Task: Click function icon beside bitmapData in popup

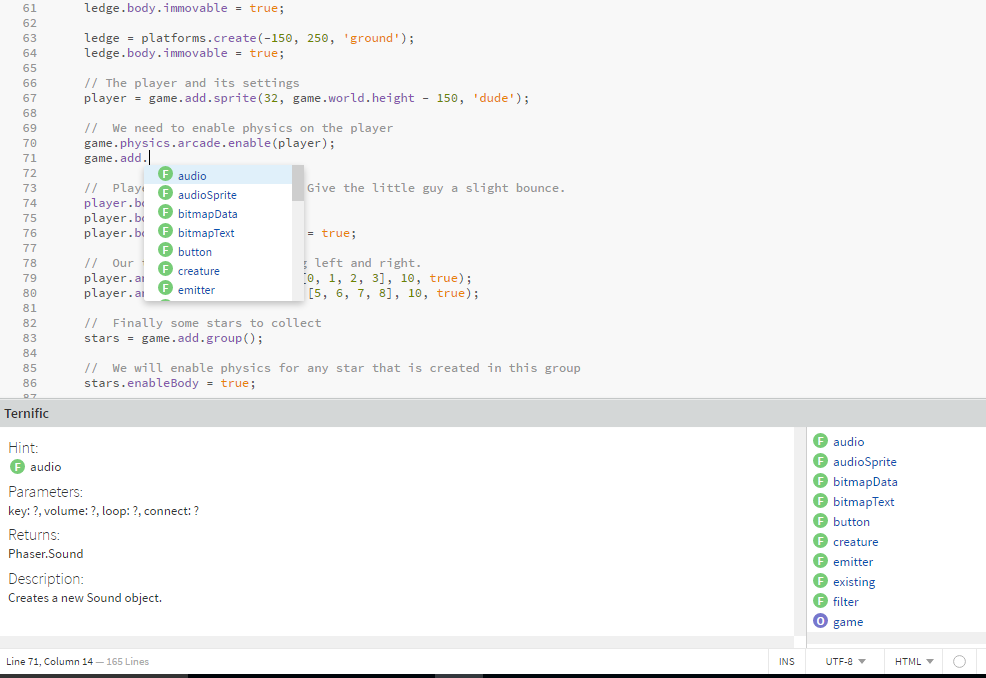Action: coord(165,212)
